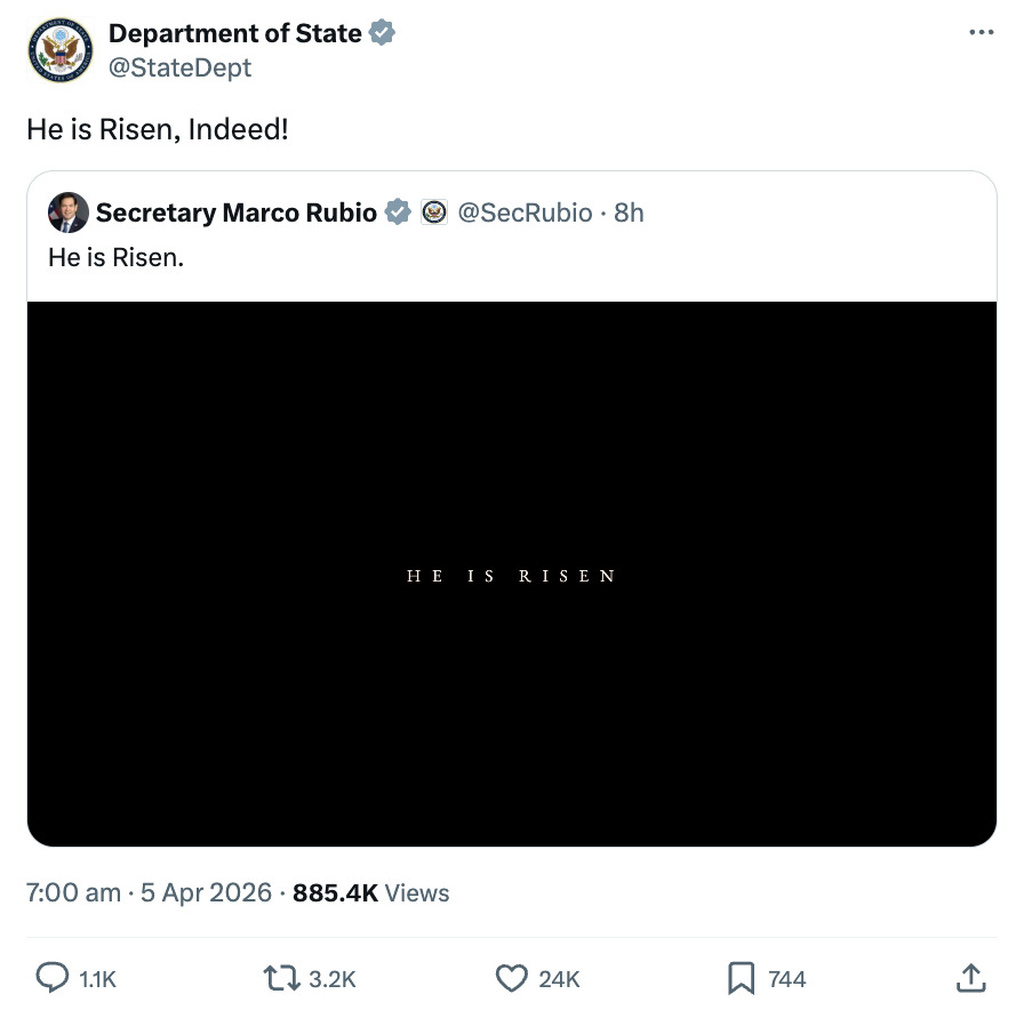1024x1026 pixels.
Task: Like the tweet using the heart icon
Action: point(511,978)
